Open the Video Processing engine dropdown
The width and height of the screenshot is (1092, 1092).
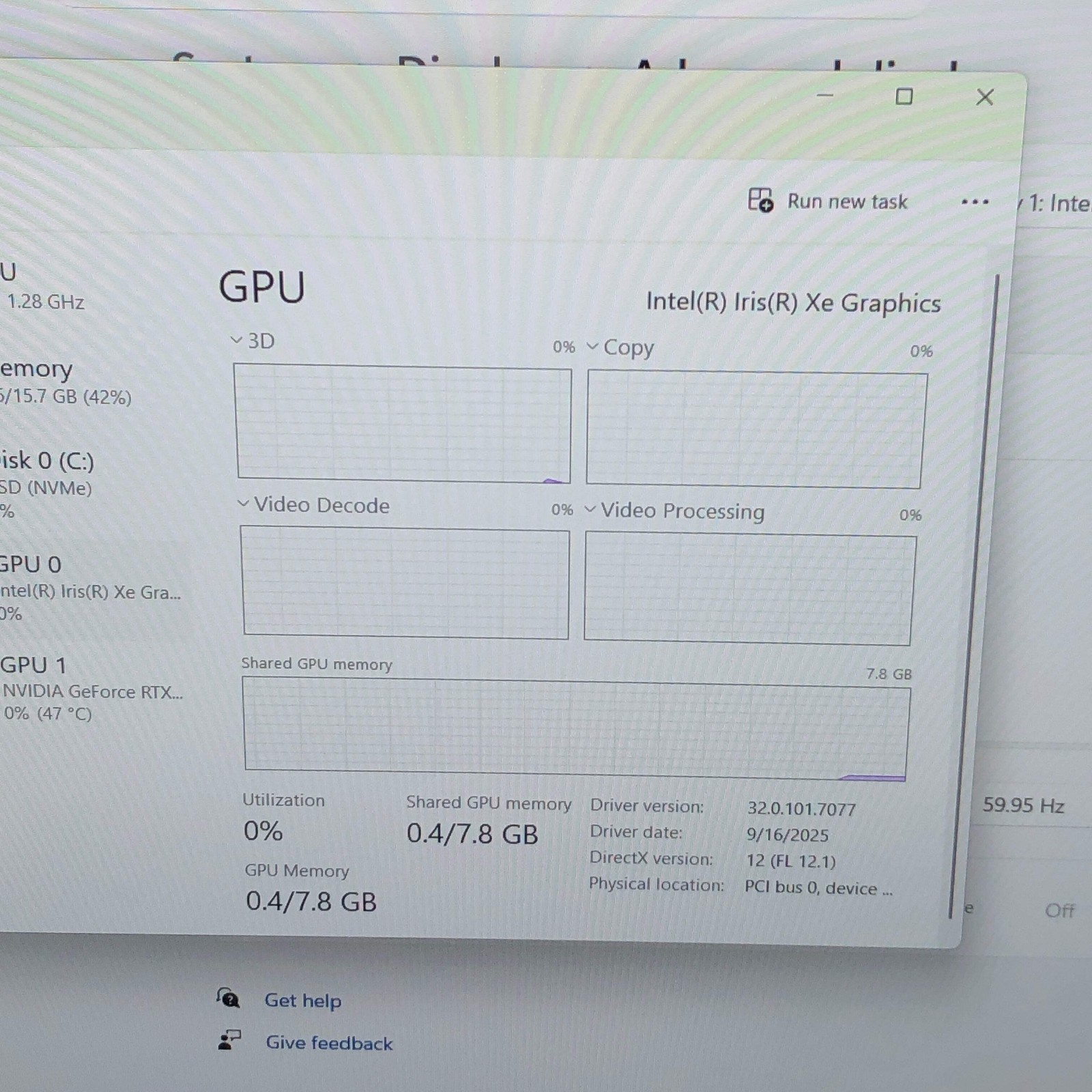pyautogui.click(x=590, y=509)
